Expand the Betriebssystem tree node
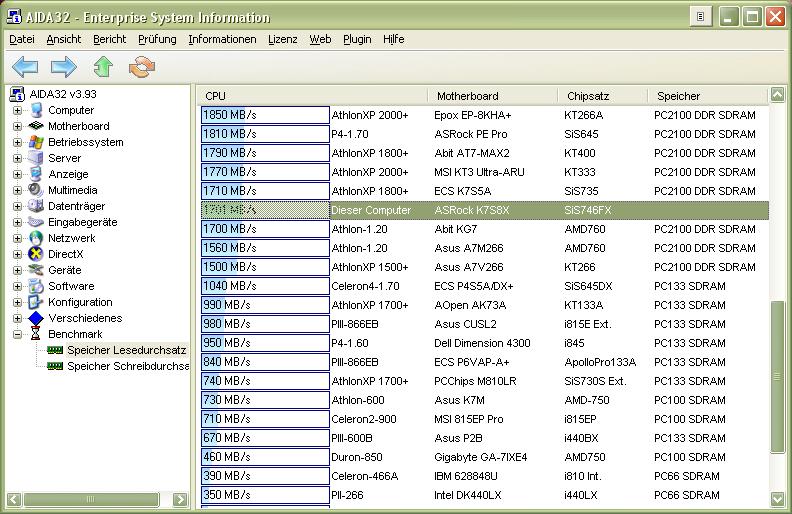Viewport: 792px width, 514px height. pos(18,142)
